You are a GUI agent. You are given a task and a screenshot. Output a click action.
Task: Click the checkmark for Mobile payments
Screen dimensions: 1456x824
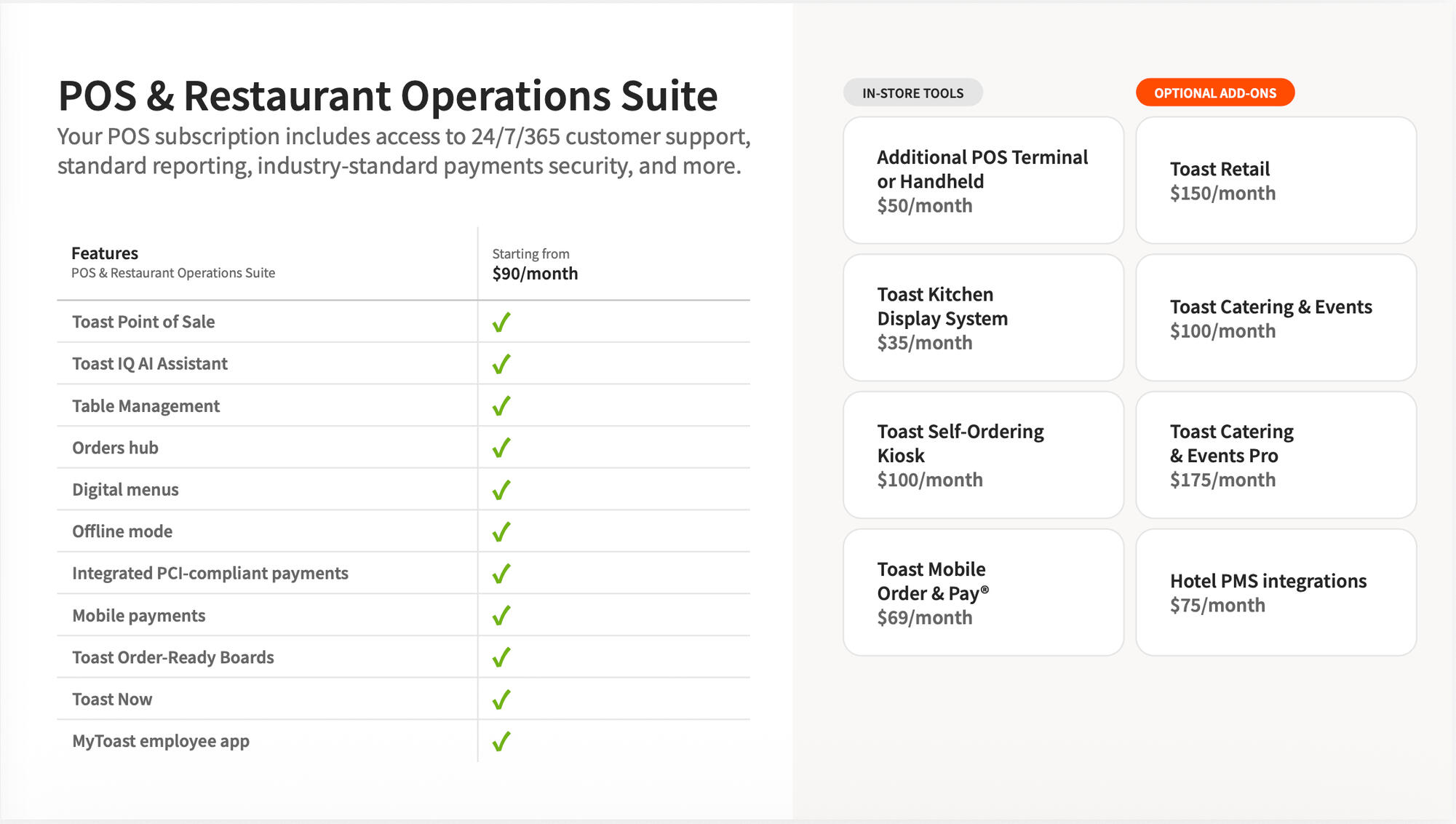coord(501,616)
